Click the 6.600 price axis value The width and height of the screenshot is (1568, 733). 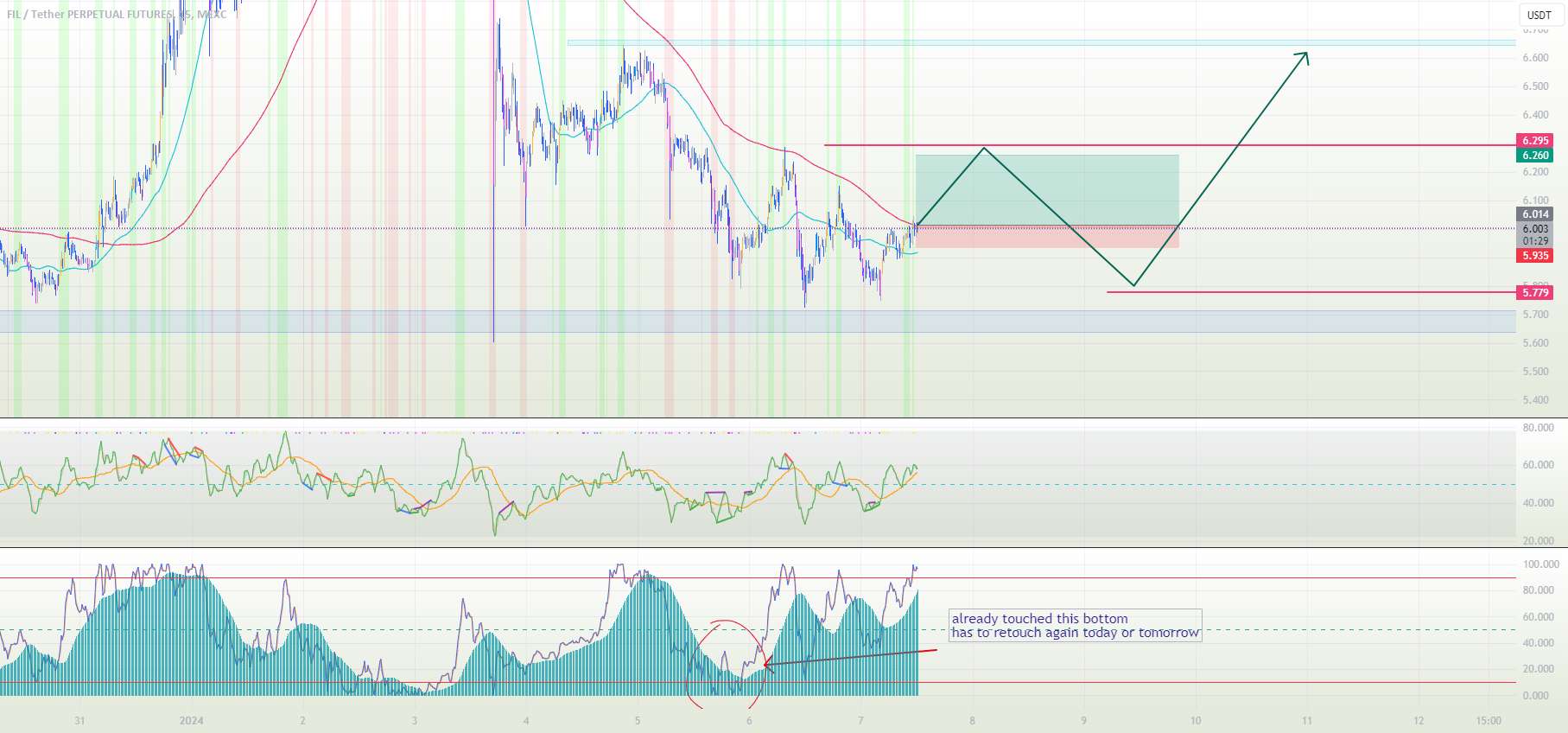point(1535,58)
